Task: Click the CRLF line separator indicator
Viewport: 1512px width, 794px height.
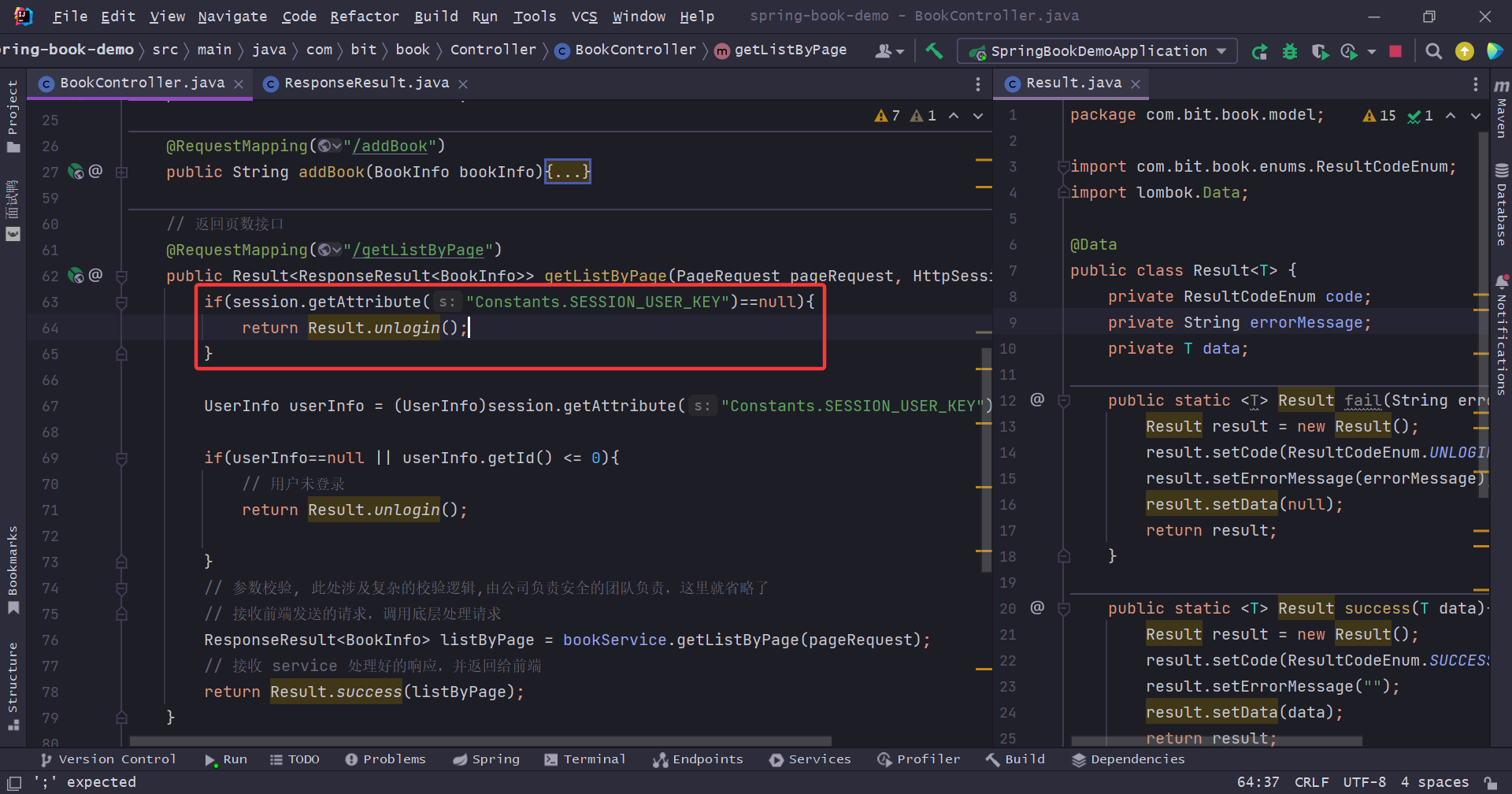Action: tap(1311, 782)
